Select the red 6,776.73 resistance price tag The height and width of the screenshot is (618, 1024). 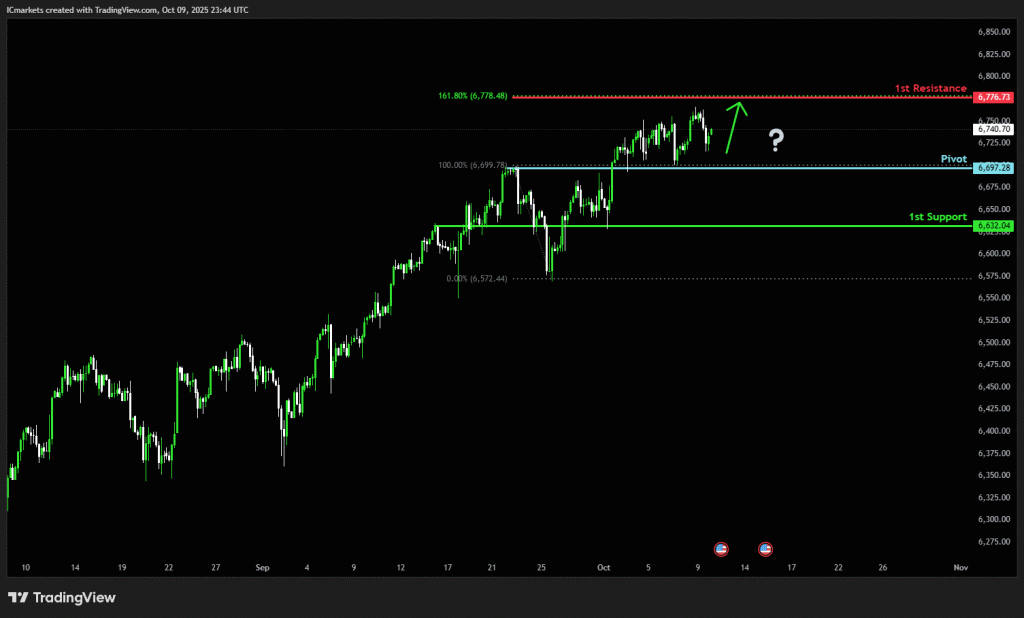coord(995,97)
